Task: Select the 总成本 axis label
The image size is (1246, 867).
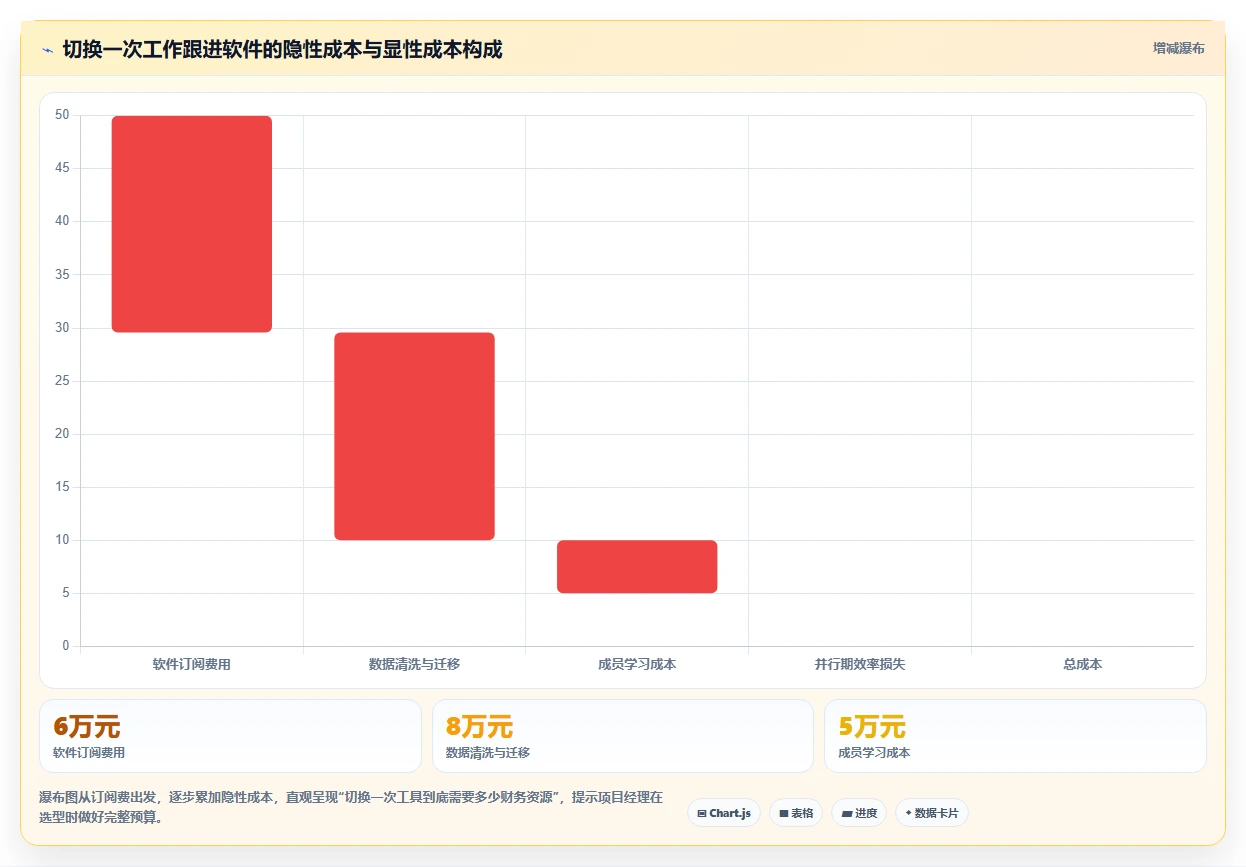Action: [x=1082, y=664]
